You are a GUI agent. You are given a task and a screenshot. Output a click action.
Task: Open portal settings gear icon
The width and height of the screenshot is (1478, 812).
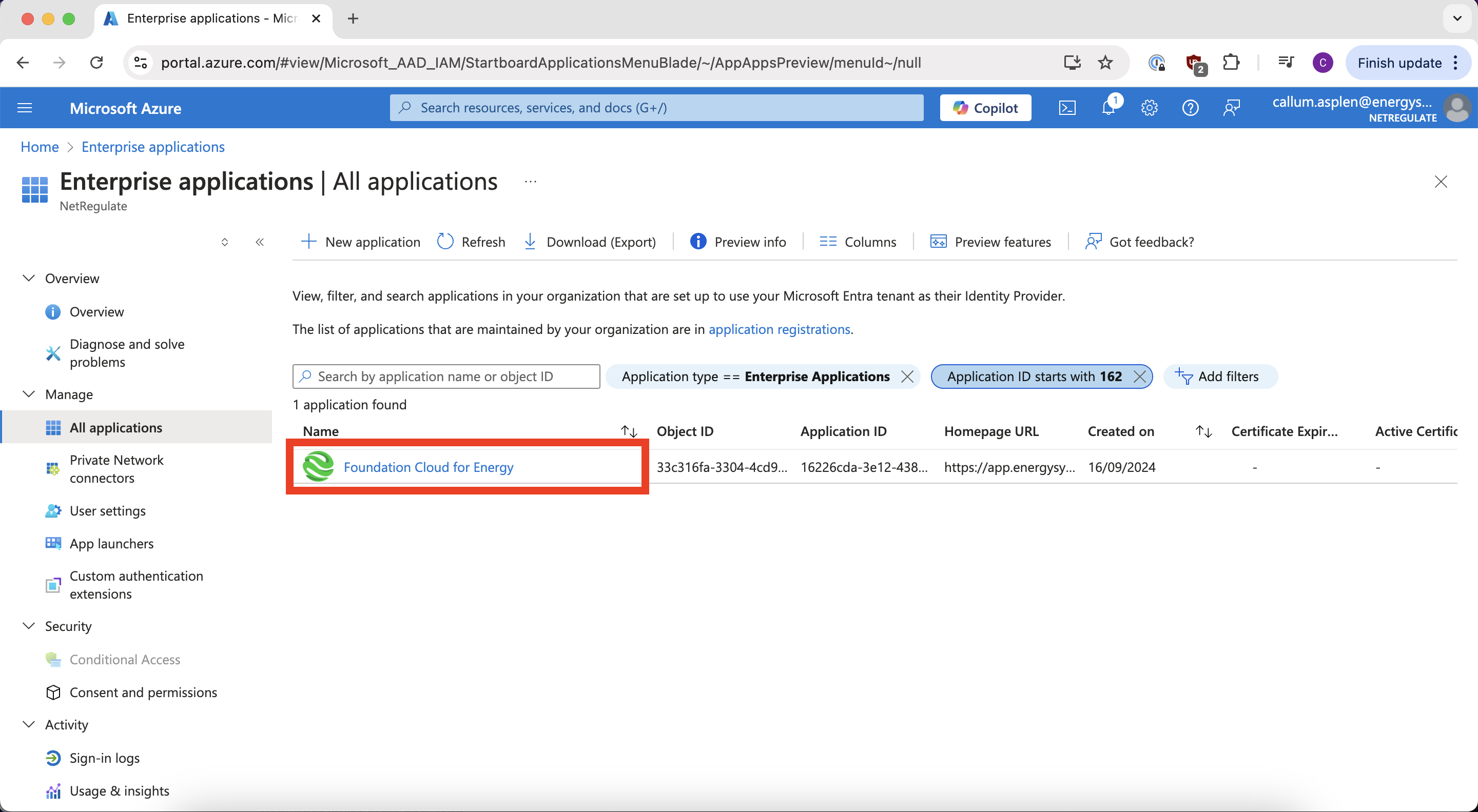(1149, 108)
